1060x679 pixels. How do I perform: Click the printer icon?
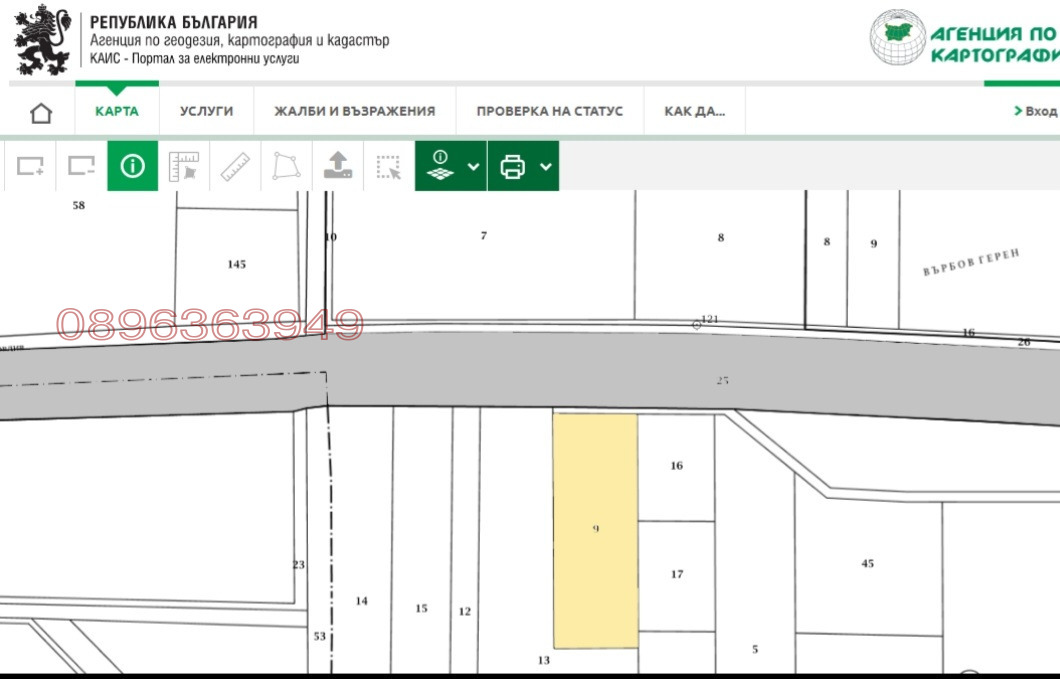513,166
